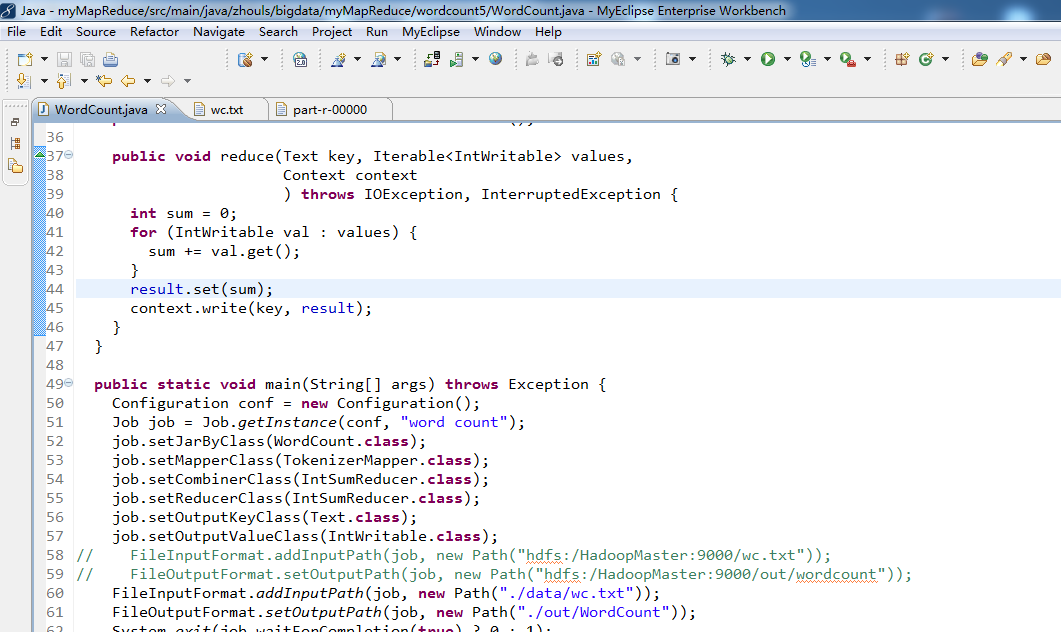This screenshot has height=632, width=1061.
Task: Click the Back navigation arrow
Action: click(x=127, y=81)
